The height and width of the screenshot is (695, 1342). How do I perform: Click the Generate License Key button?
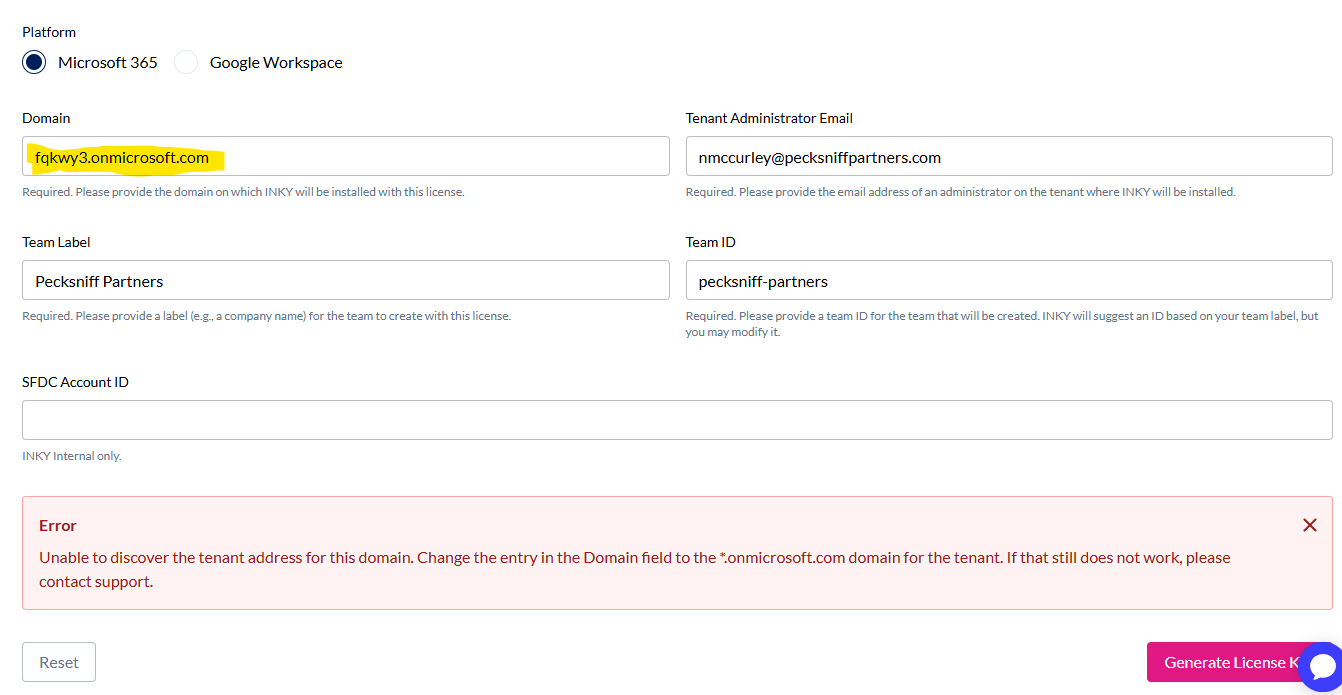tap(1231, 662)
